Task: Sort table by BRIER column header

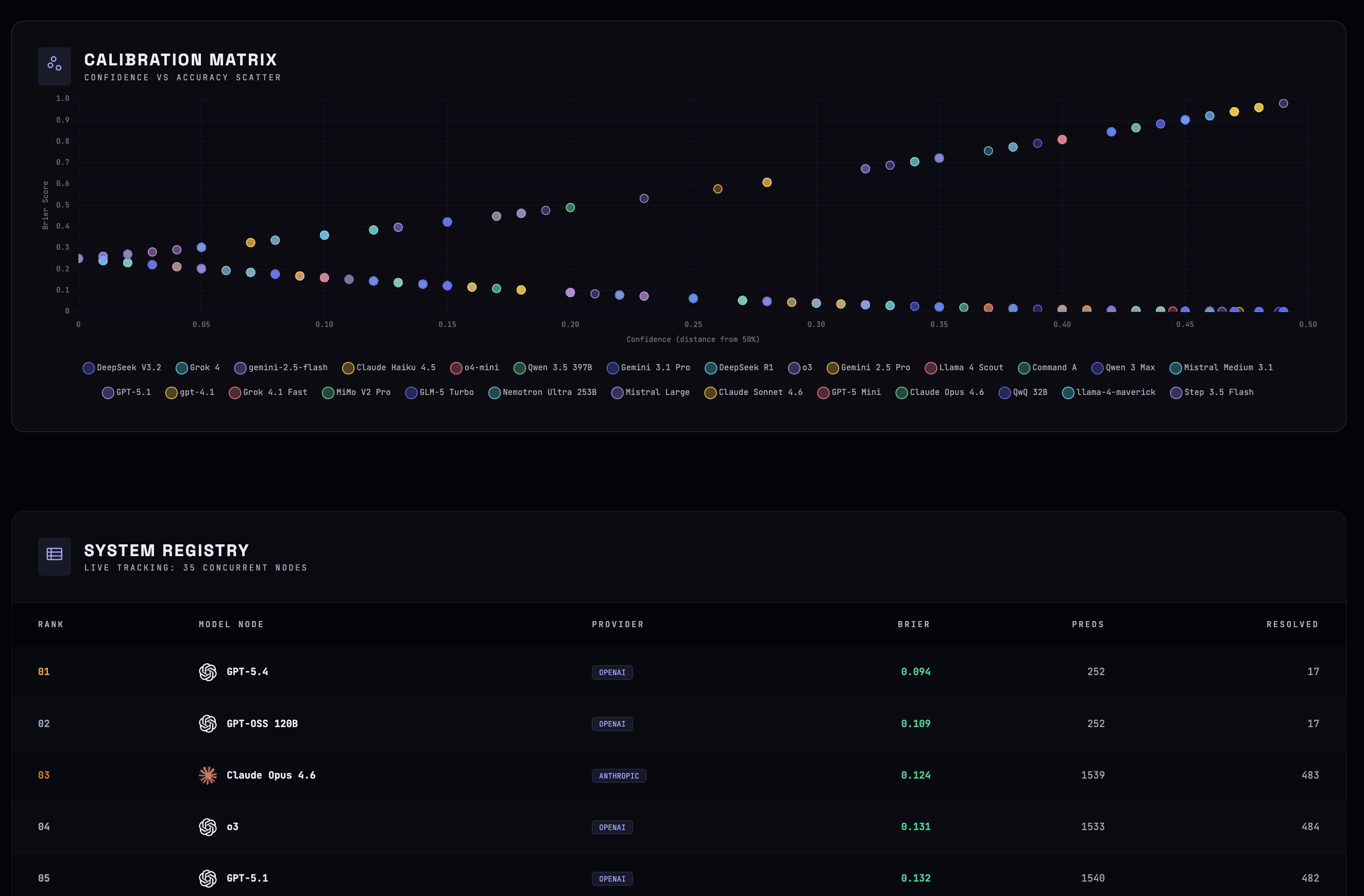Action: click(x=913, y=625)
